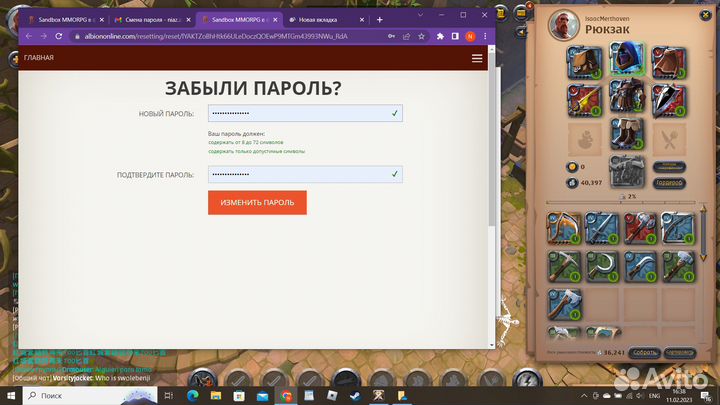Click the Собрать button in inventory

(x=644, y=352)
